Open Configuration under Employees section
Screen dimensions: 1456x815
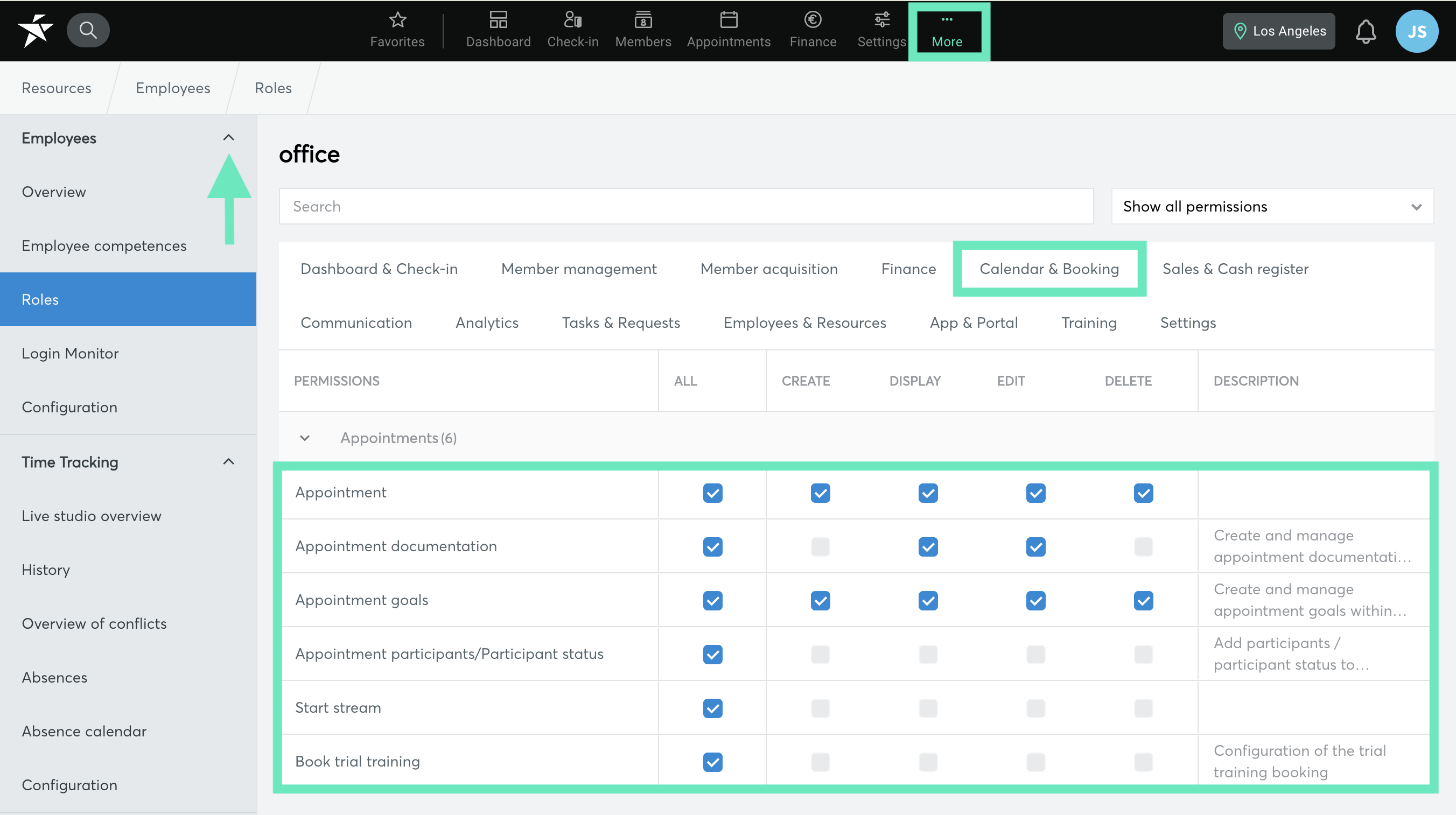tap(128, 407)
